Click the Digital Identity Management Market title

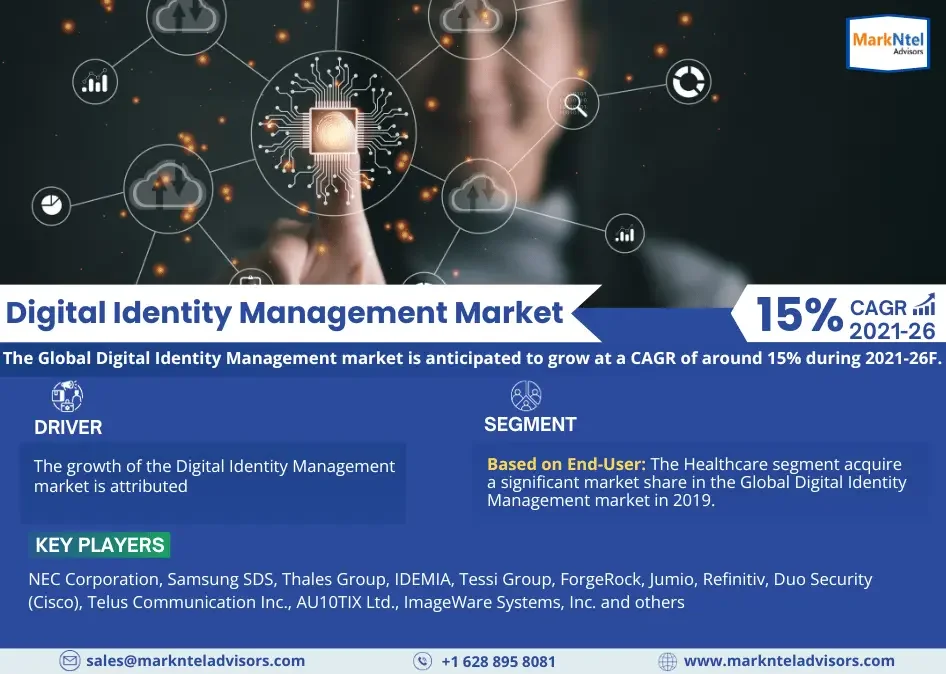point(285,313)
